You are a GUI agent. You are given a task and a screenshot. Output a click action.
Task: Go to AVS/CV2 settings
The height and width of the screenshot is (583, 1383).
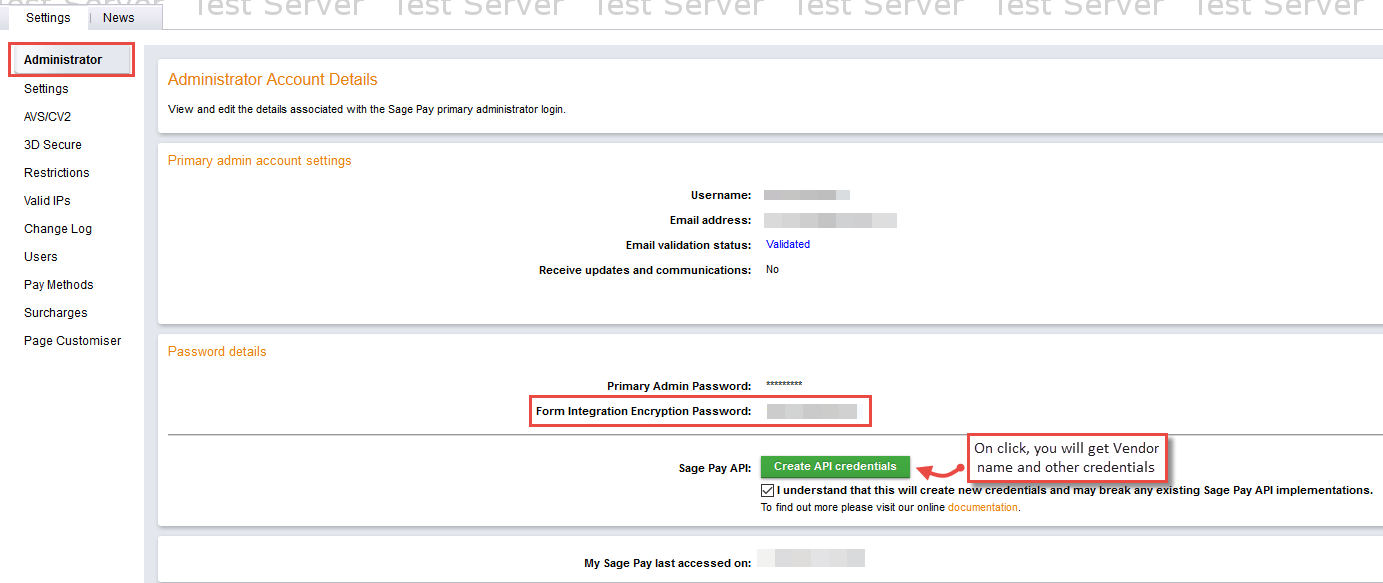point(47,117)
